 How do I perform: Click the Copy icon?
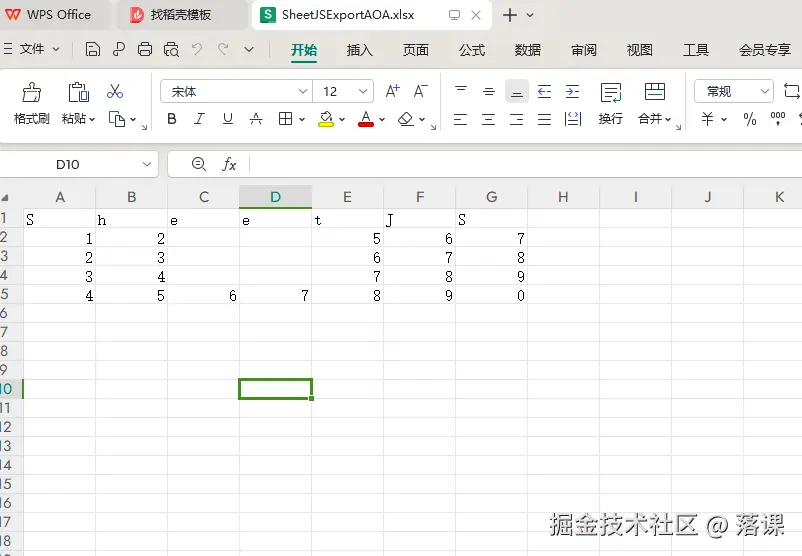(x=117, y=119)
